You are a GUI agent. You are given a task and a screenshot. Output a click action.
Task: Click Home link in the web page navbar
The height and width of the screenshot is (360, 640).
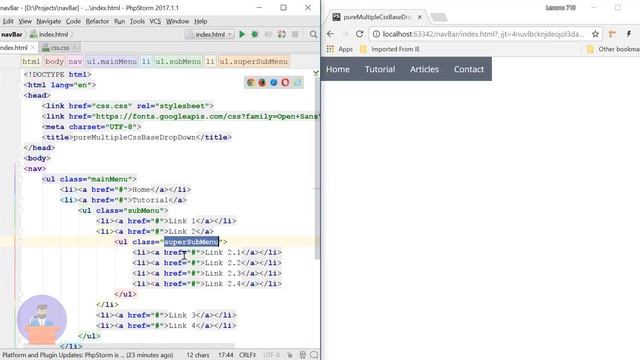click(x=338, y=69)
